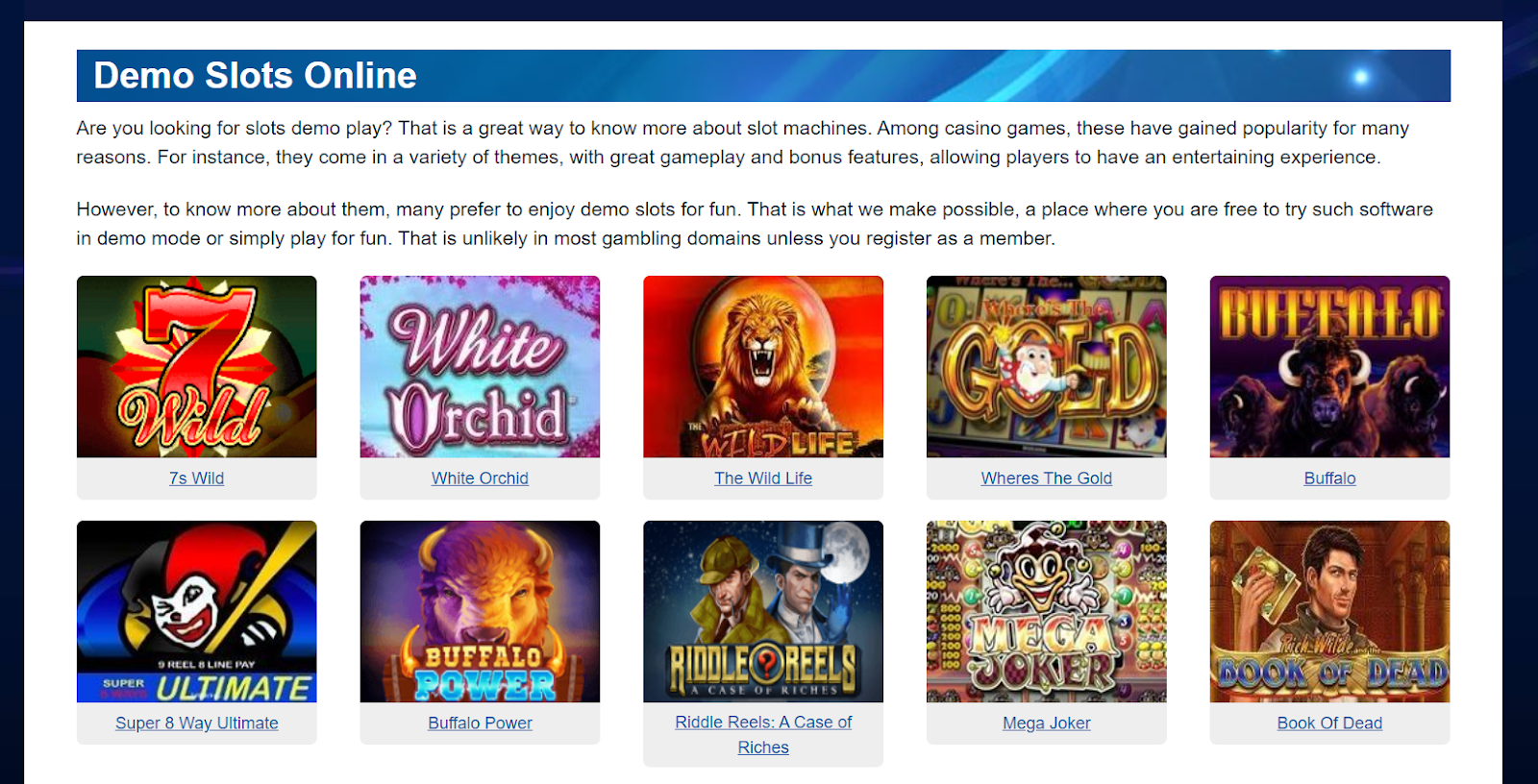This screenshot has width=1538, height=784.
Task: Click Riddle Reels: A Case of Riches link
Action: pos(763,735)
